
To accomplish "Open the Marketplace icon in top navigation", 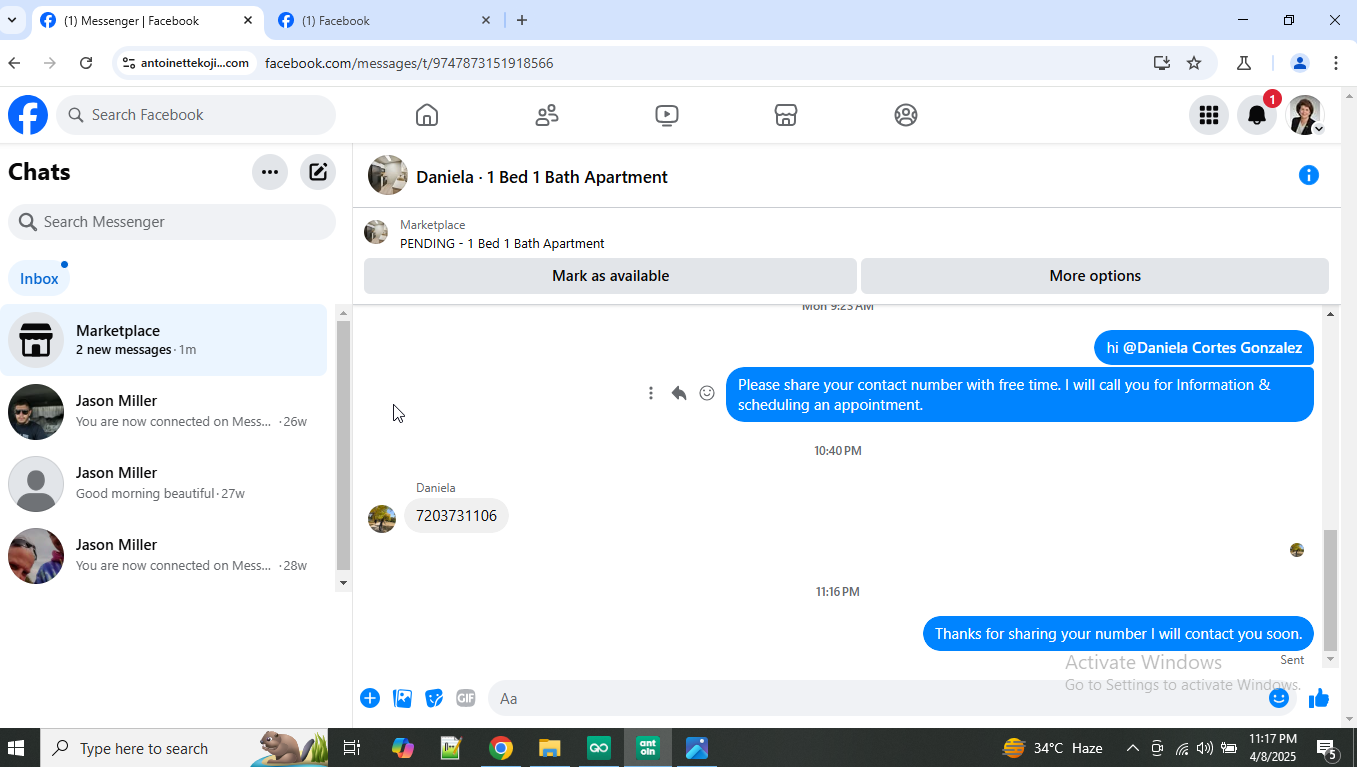I will tap(786, 115).
